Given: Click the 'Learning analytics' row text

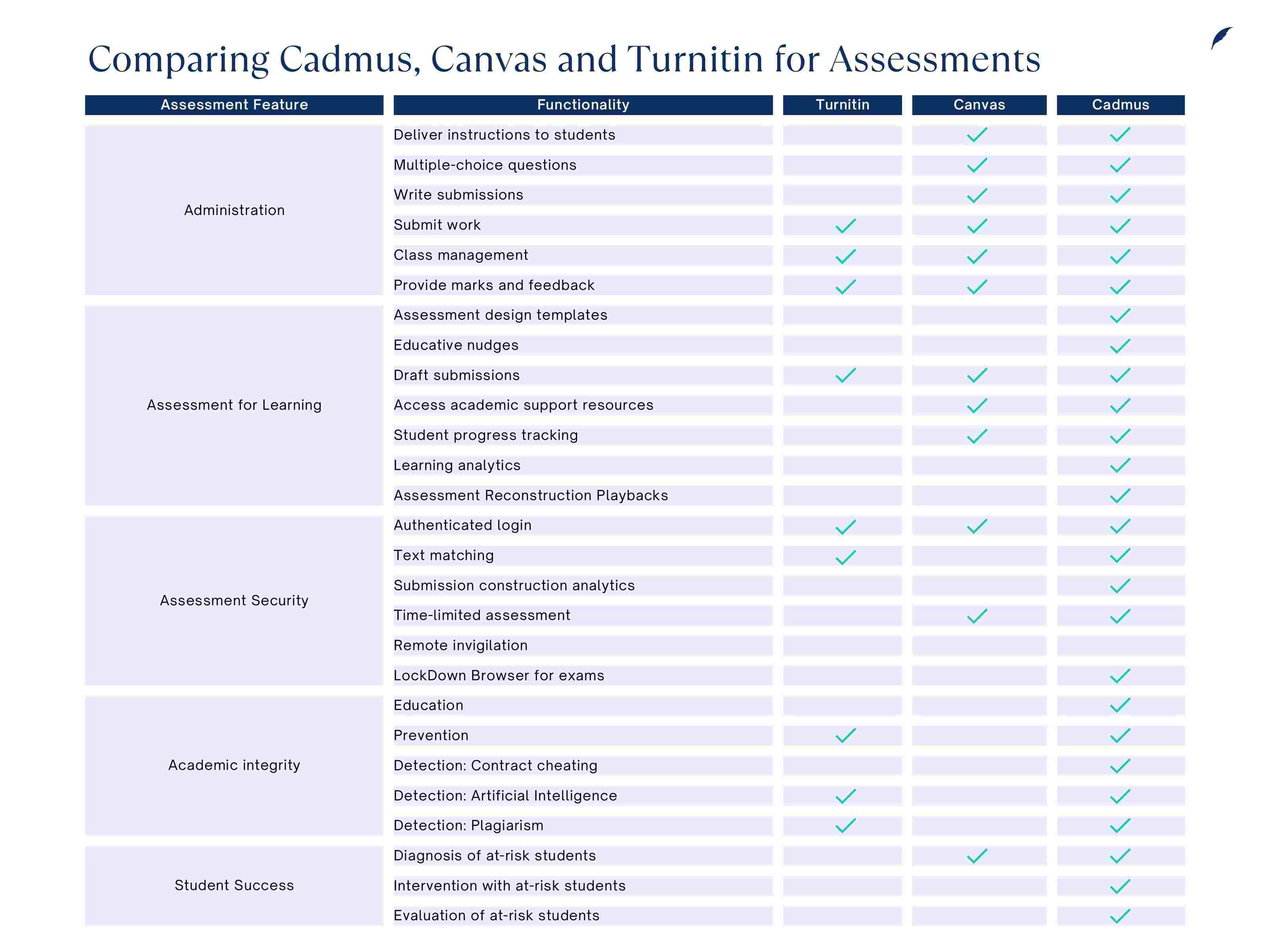Looking at the screenshot, I should (457, 465).
